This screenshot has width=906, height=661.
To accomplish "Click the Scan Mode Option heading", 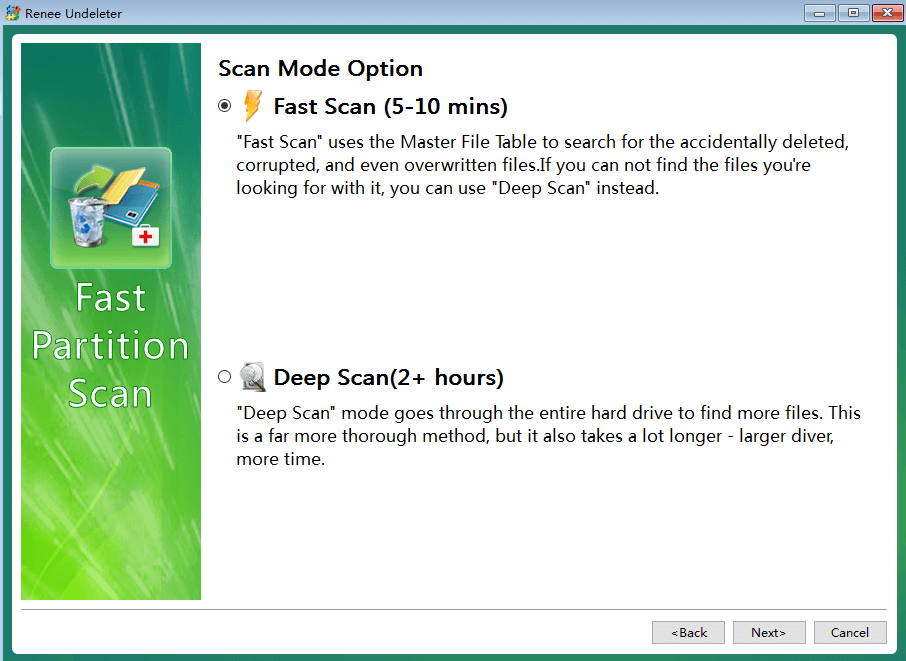I will tap(321, 68).
